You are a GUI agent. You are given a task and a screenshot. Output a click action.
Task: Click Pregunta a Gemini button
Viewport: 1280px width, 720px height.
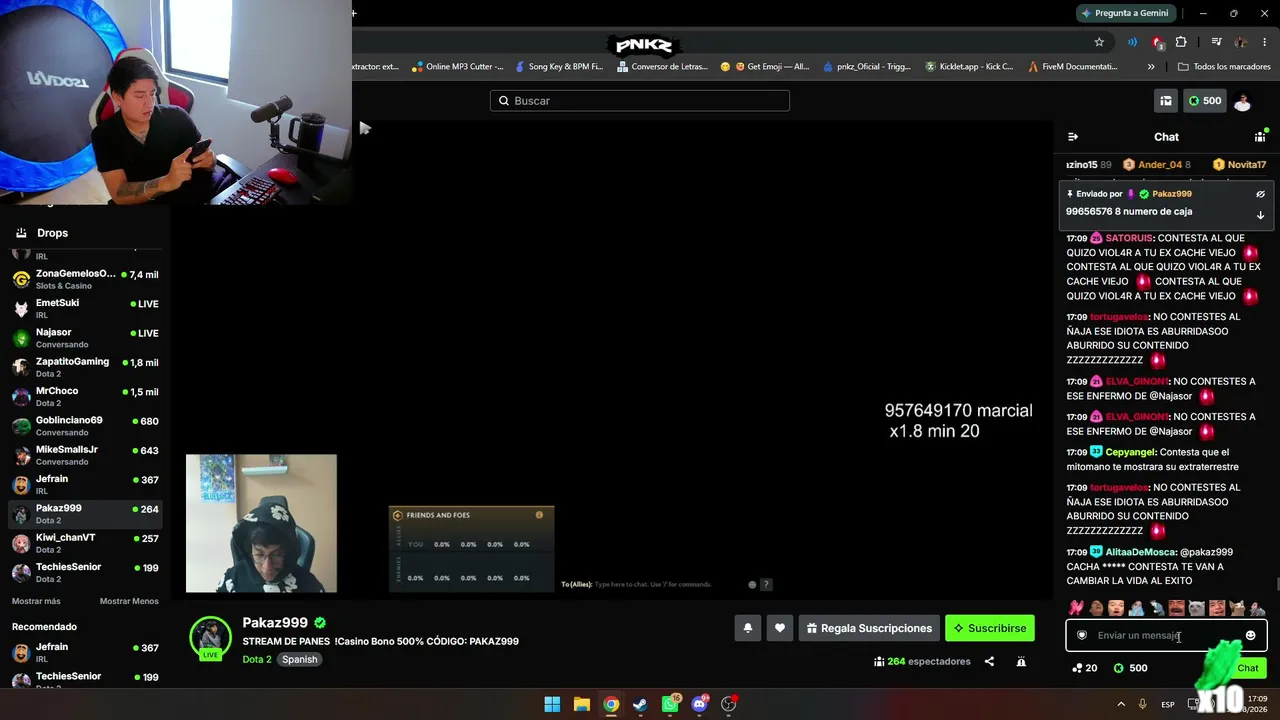(1125, 13)
